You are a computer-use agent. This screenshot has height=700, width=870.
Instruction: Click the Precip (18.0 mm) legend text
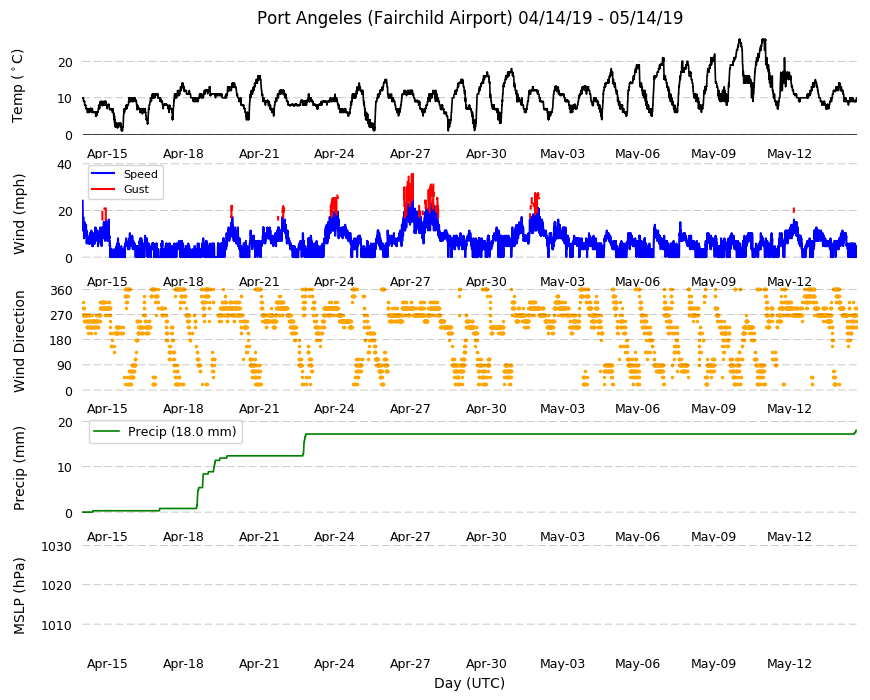pyautogui.click(x=182, y=432)
